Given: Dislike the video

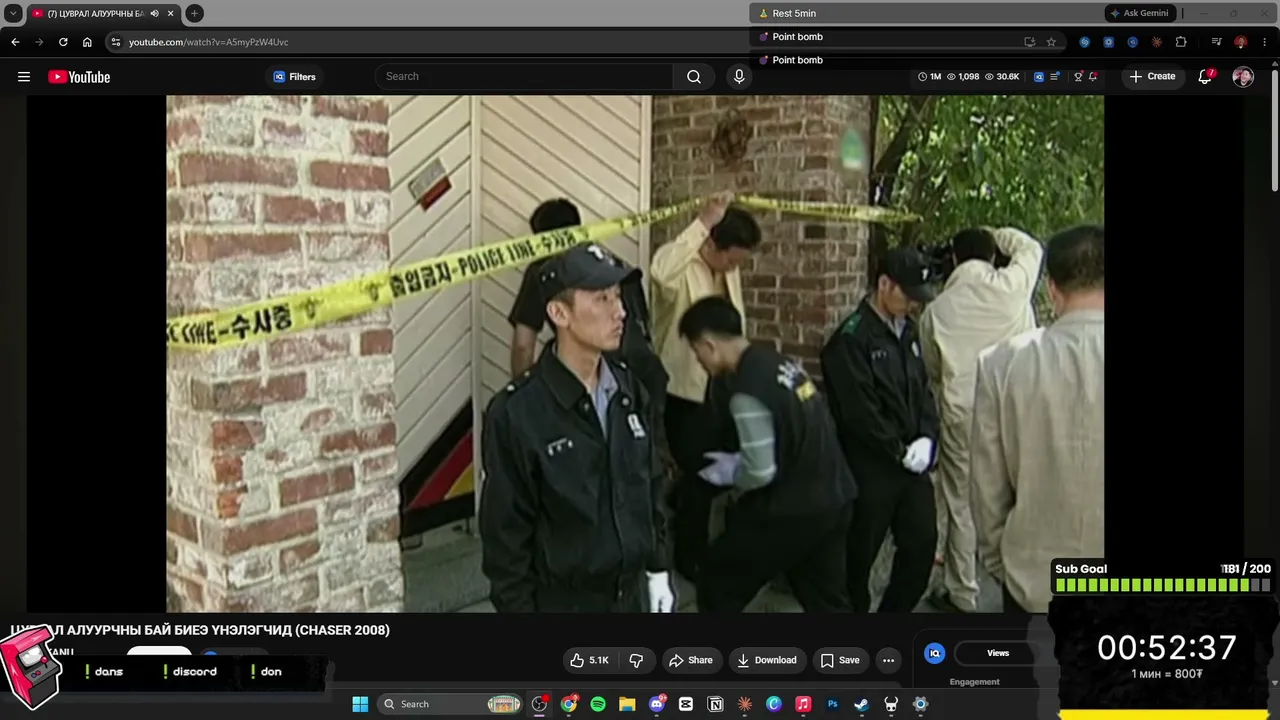Looking at the screenshot, I should pyautogui.click(x=636, y=660).
